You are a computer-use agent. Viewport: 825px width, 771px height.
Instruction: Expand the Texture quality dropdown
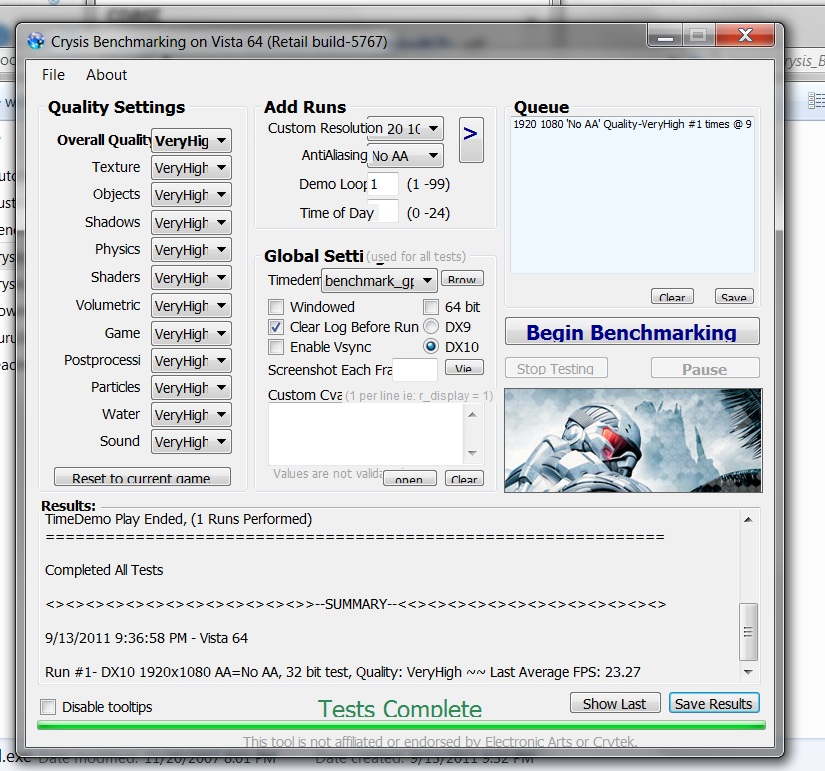tap(191, 168)
